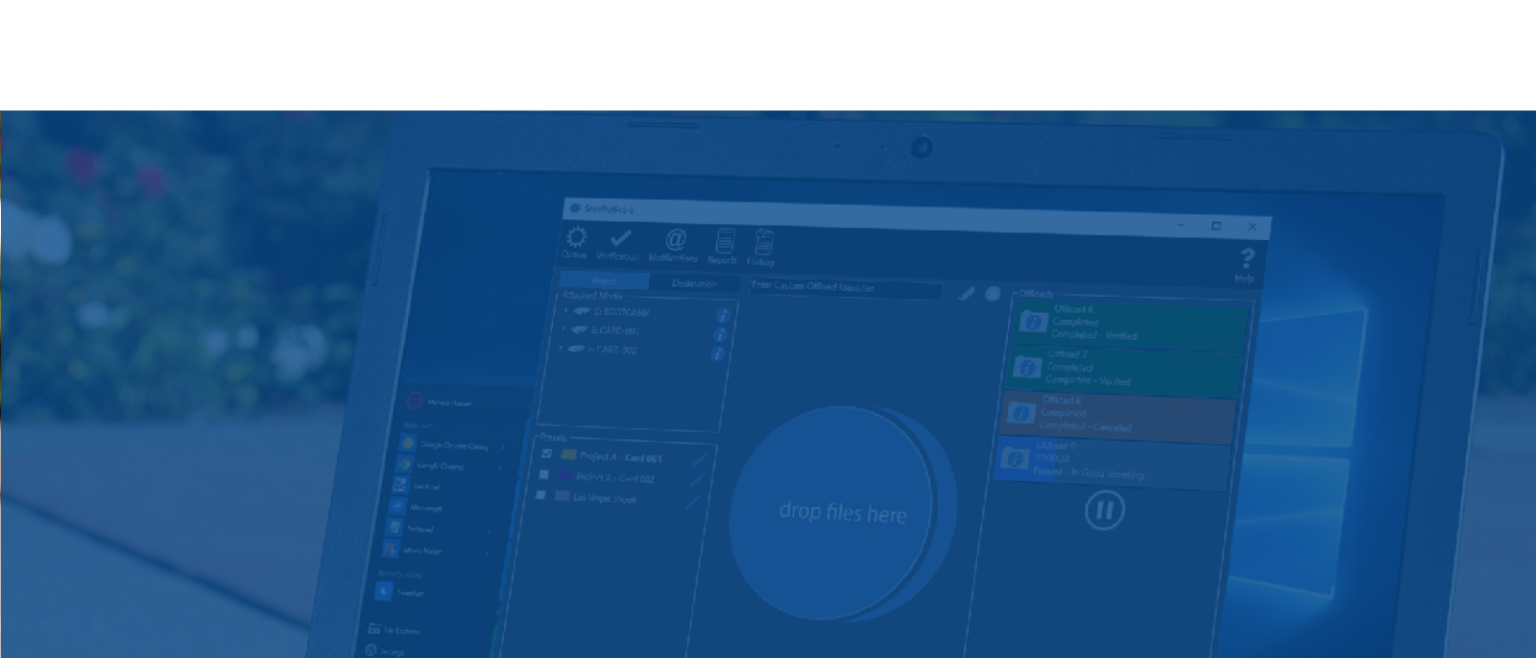Click the Custom Offload Identifier field
Image resolution: width=1536 pixels, height=658 pixels.
[846, 288]
